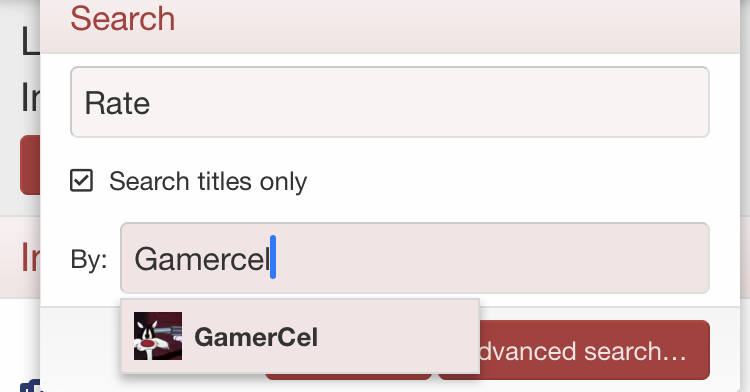
Task: Place cursor after the word Rate
Action: tap(151, 103)
